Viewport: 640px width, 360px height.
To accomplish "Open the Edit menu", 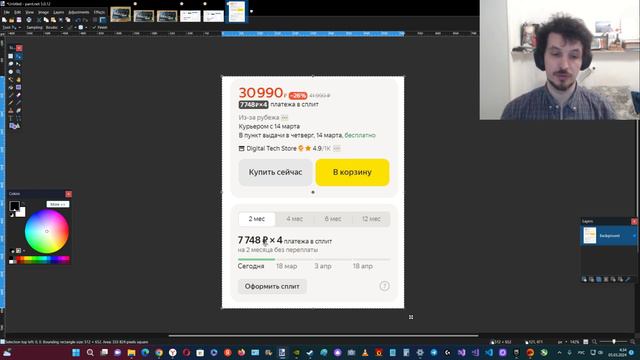I will click(18, 12).
